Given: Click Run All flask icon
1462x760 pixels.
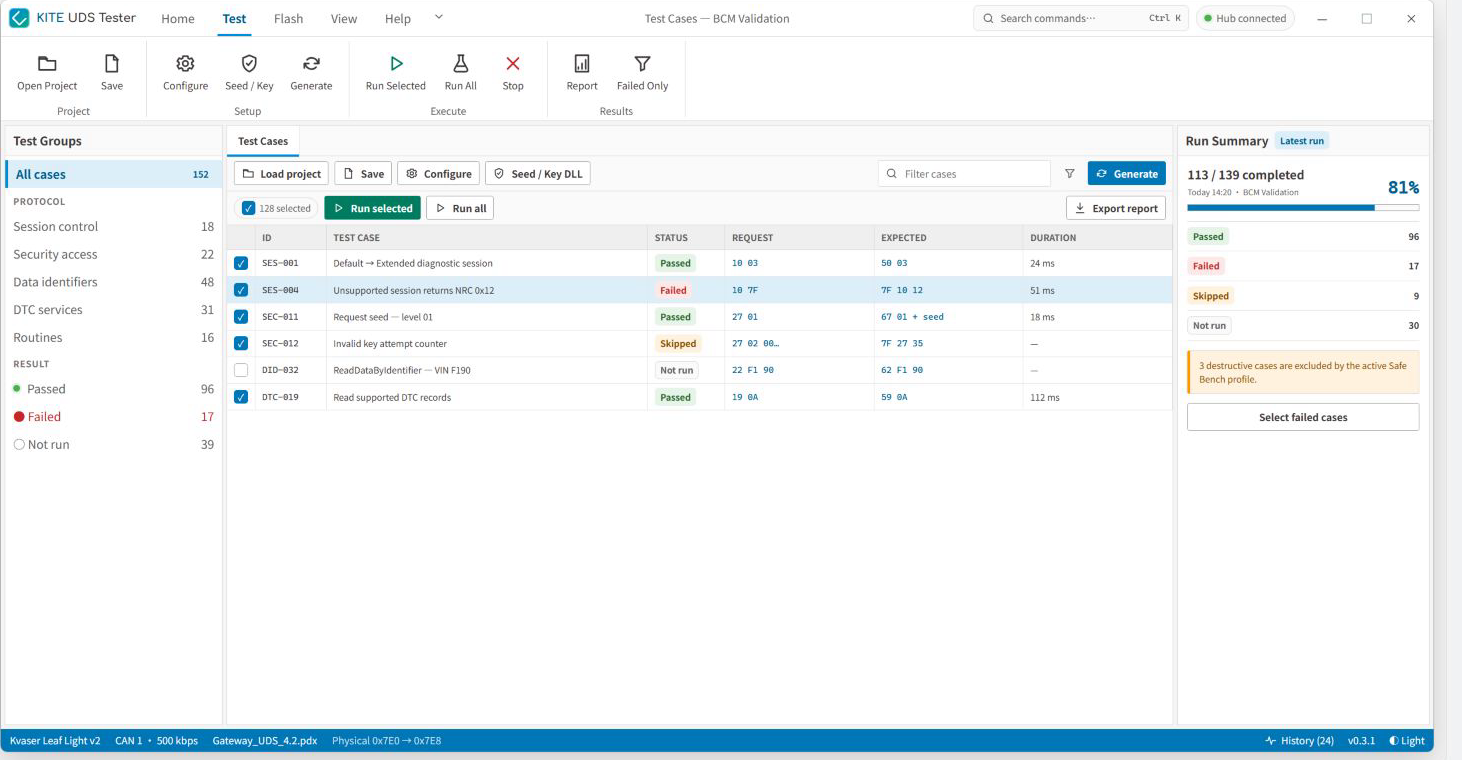Looking at the screenshot, I should click(460, 64).
